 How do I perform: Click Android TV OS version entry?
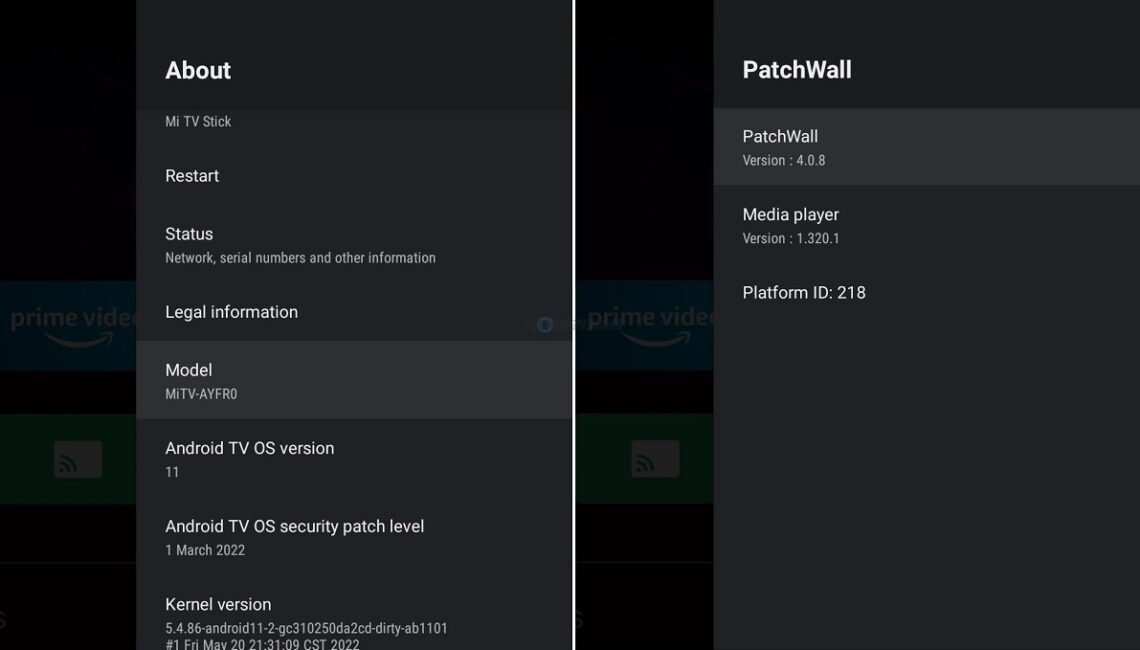click(249, 458)
